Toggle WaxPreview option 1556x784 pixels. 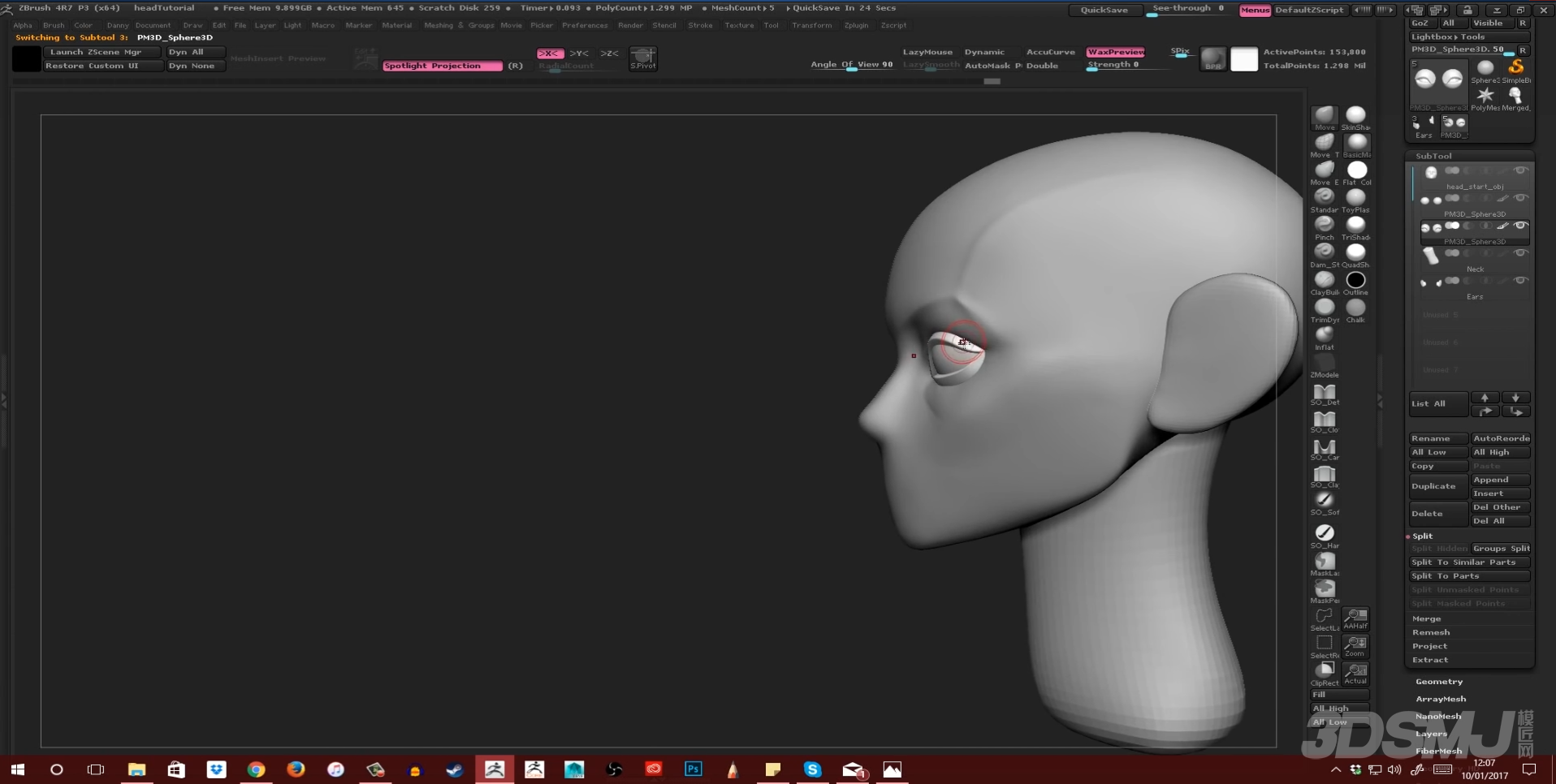tap(1116, 52)
